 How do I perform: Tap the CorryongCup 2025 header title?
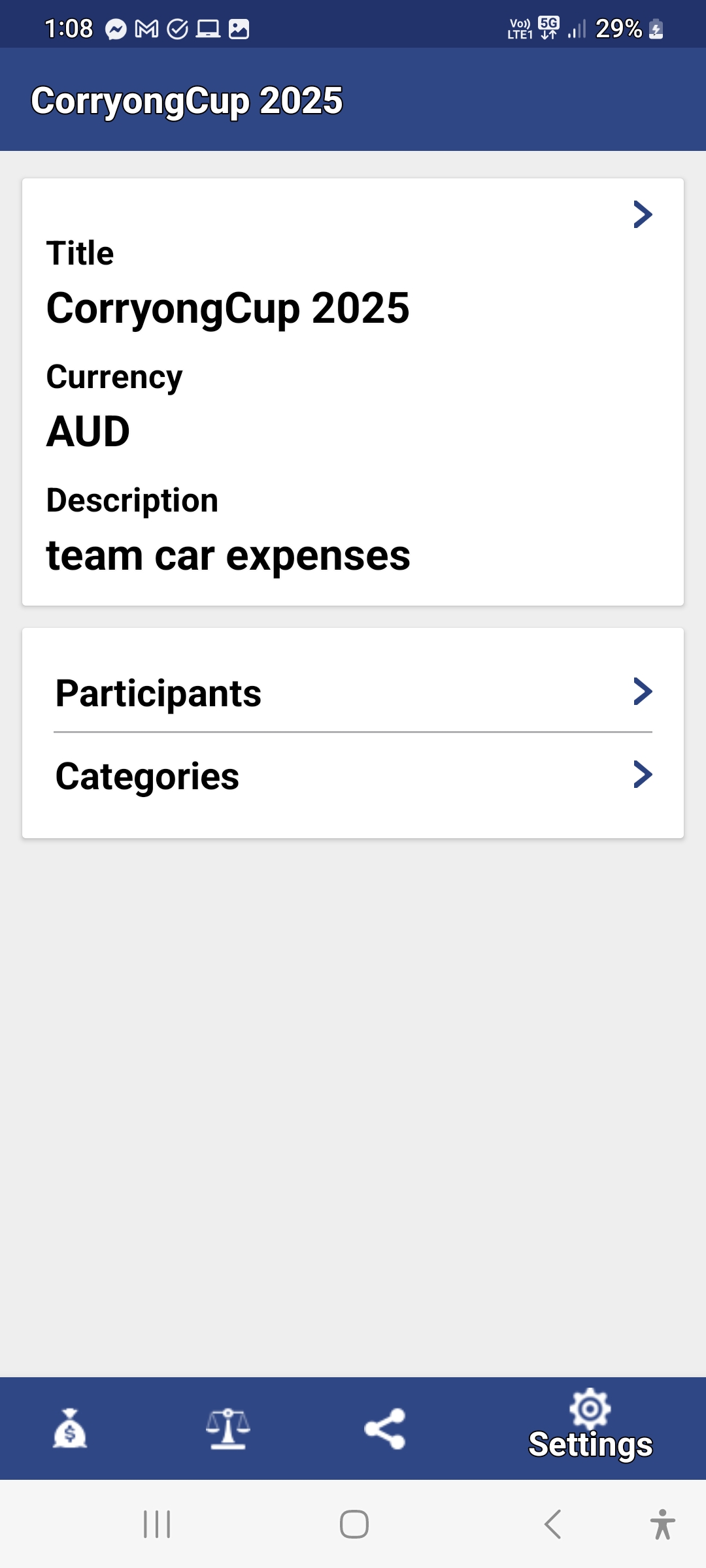187,101
